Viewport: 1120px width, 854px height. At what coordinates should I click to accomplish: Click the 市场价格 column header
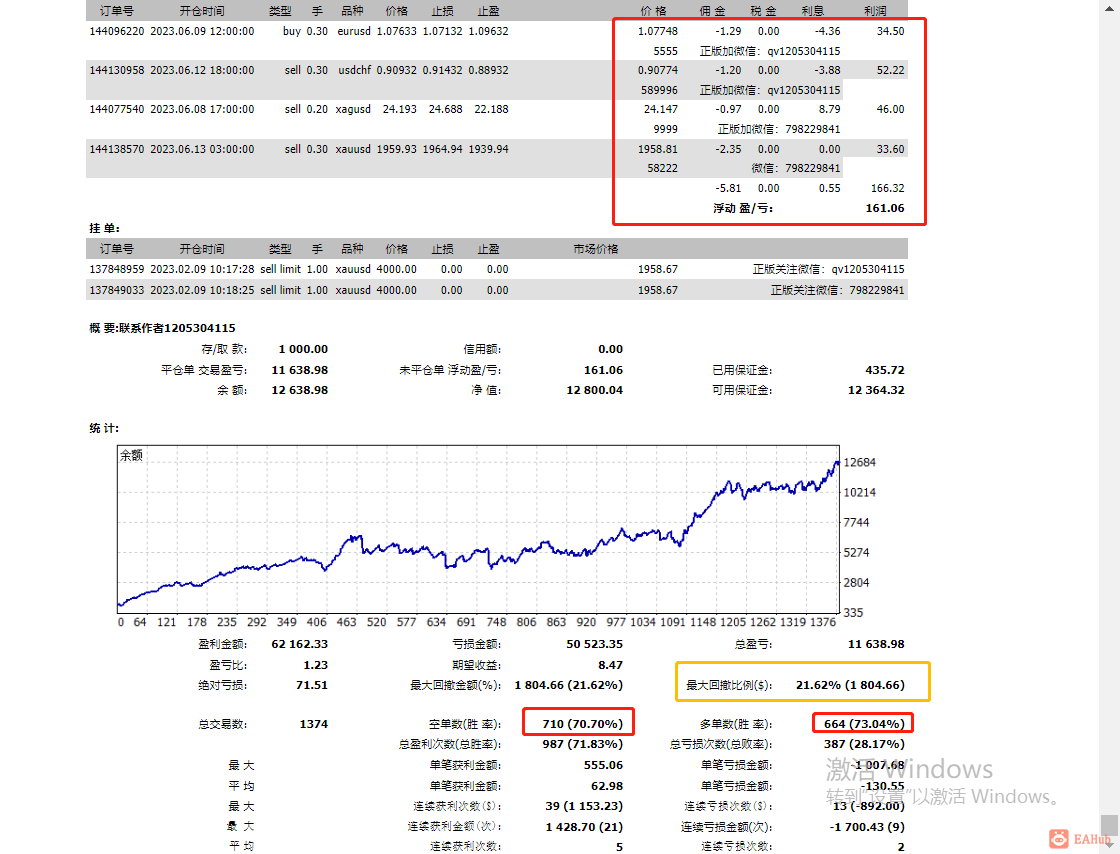tap(596, 248)
